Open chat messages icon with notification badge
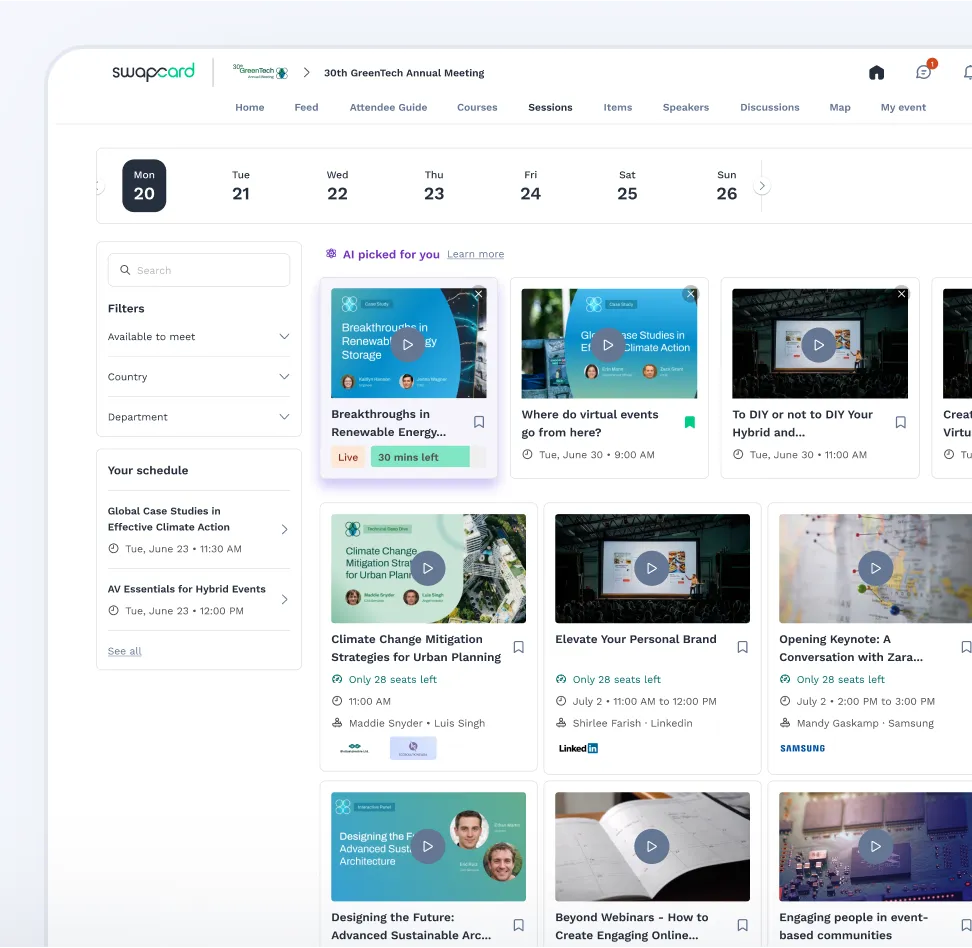 click(924, 72)
